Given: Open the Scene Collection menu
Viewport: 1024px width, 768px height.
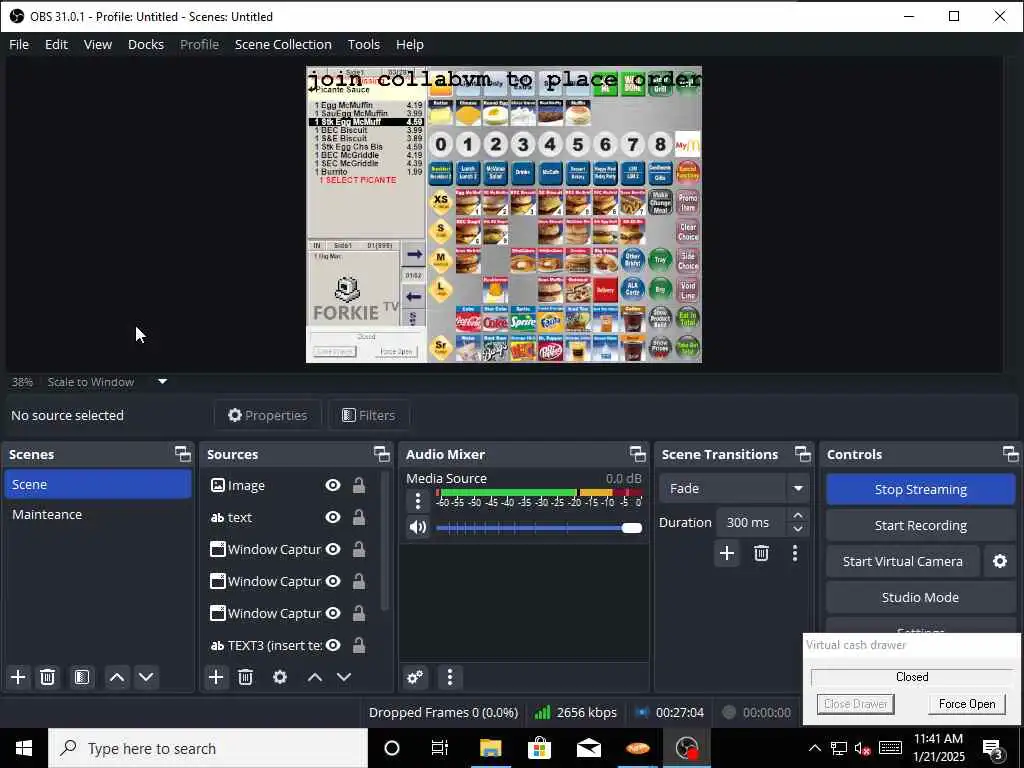Looking at the screenshot, I should 283,44.
